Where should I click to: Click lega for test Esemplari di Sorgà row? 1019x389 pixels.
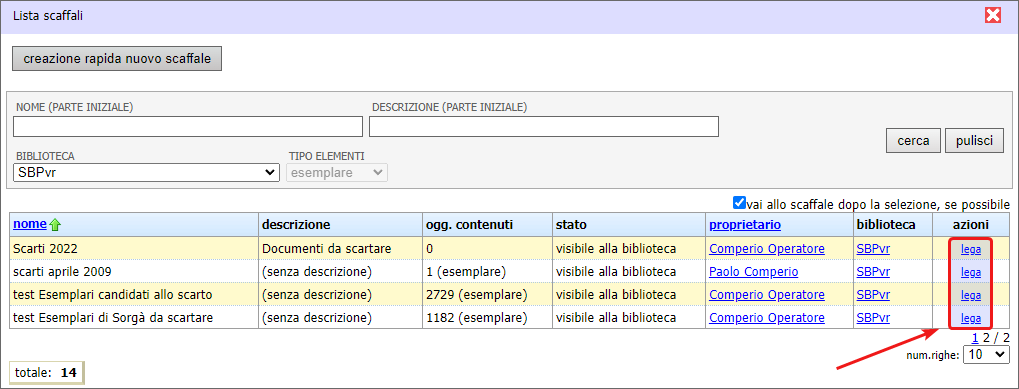pyautogui.click(x=971, y=319)
